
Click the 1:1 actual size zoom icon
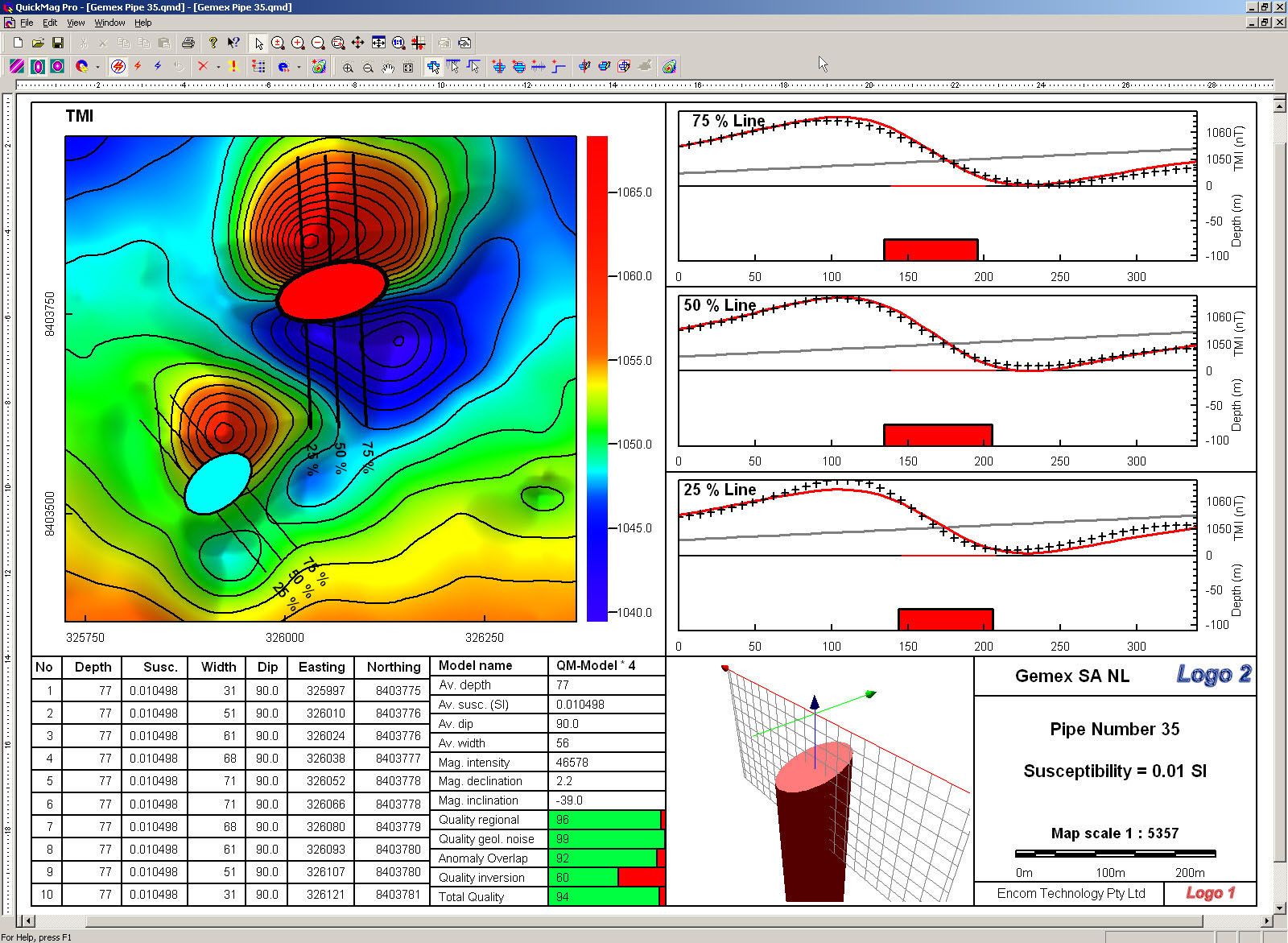(x=398, y=43)
